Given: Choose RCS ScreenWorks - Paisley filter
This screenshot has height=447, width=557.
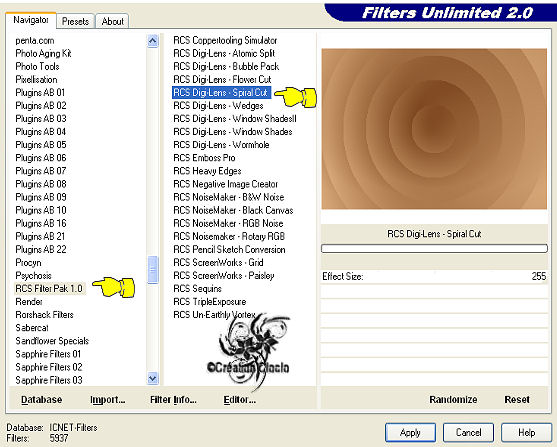Looking at the screenshot, I should click(x=223, y=276).
